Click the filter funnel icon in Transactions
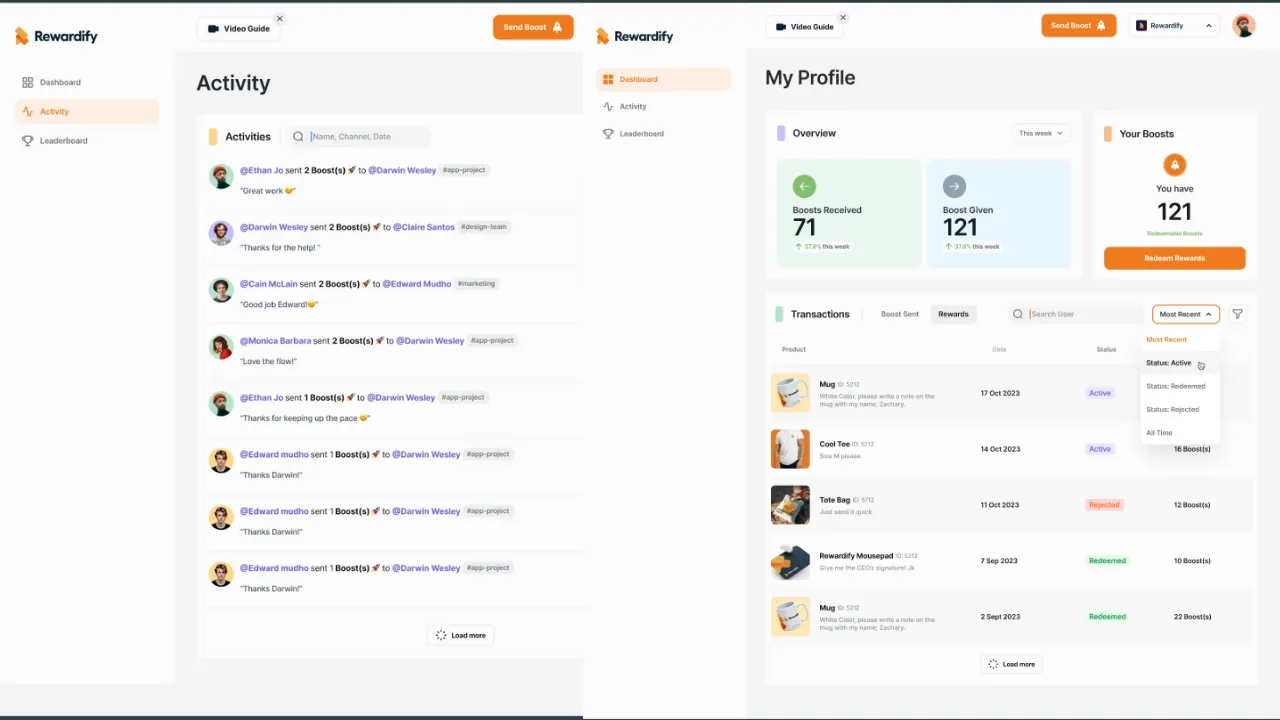 1237,314
